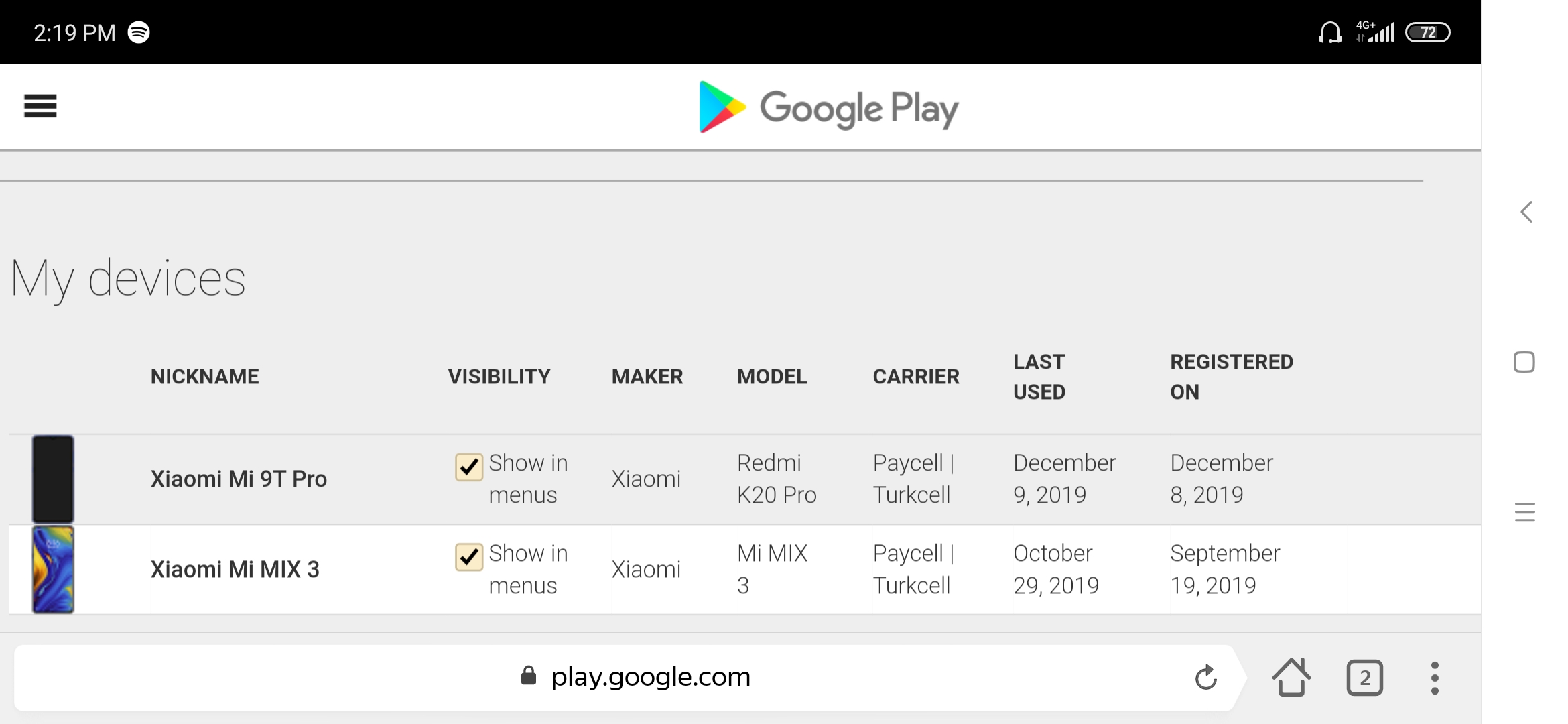This screenshot has height=724, width=1568.
Task: Click the VISIBILITY column header
Action: (x=499, y=377)
